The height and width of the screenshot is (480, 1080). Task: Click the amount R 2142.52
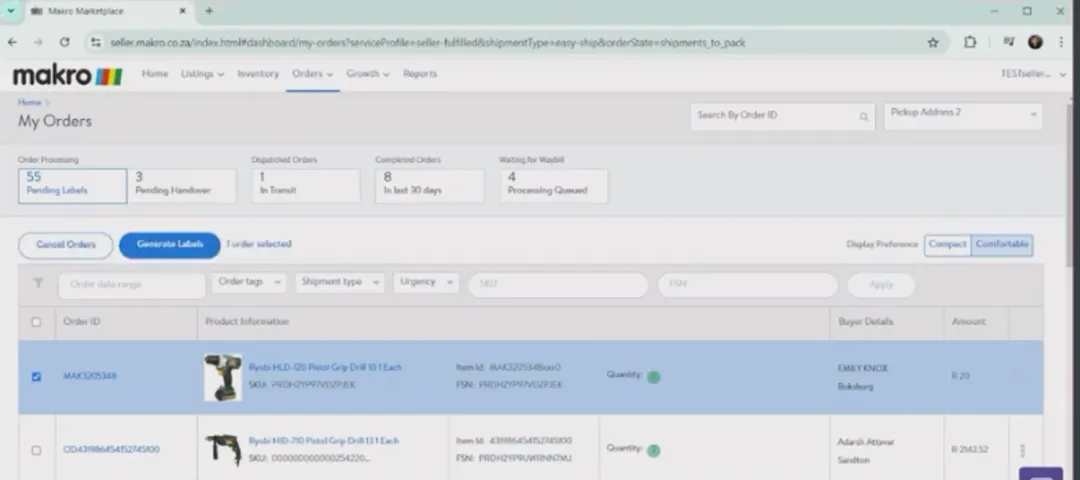pos(970,450)
